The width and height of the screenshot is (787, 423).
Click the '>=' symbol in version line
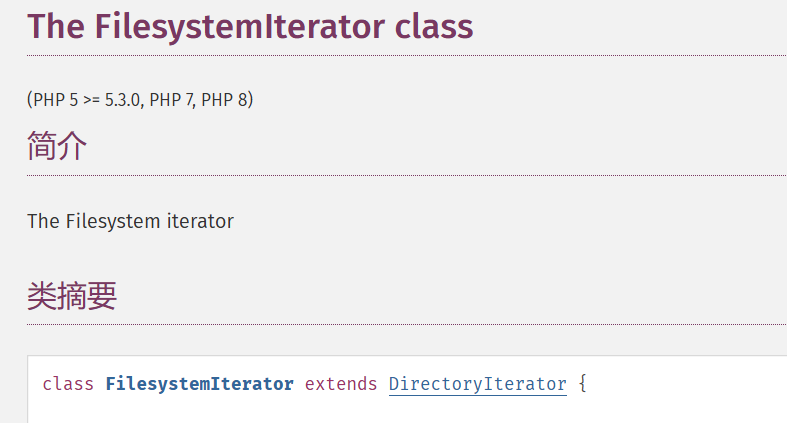coord(91,101)
